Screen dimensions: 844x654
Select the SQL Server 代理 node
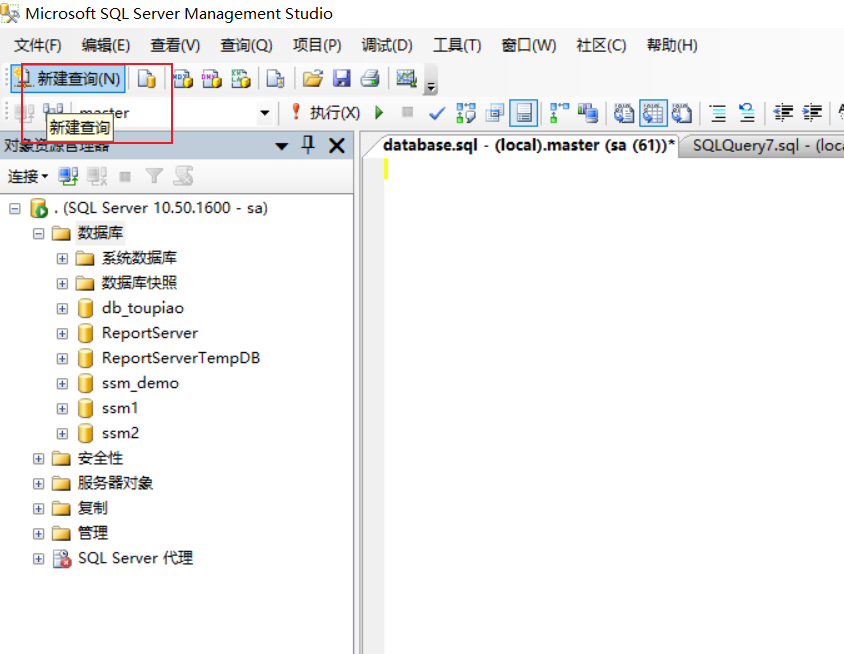[x=135, y=558]
